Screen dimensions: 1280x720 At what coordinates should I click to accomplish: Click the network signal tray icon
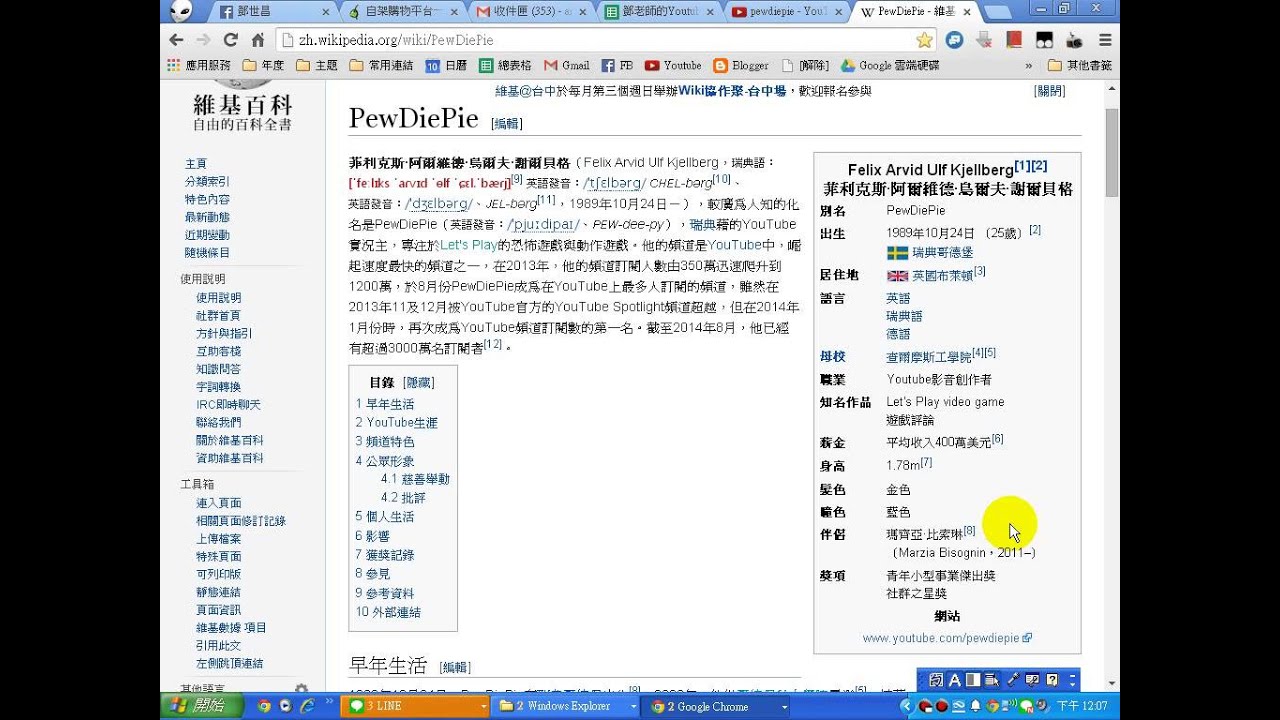click(x=1009, y=707)
